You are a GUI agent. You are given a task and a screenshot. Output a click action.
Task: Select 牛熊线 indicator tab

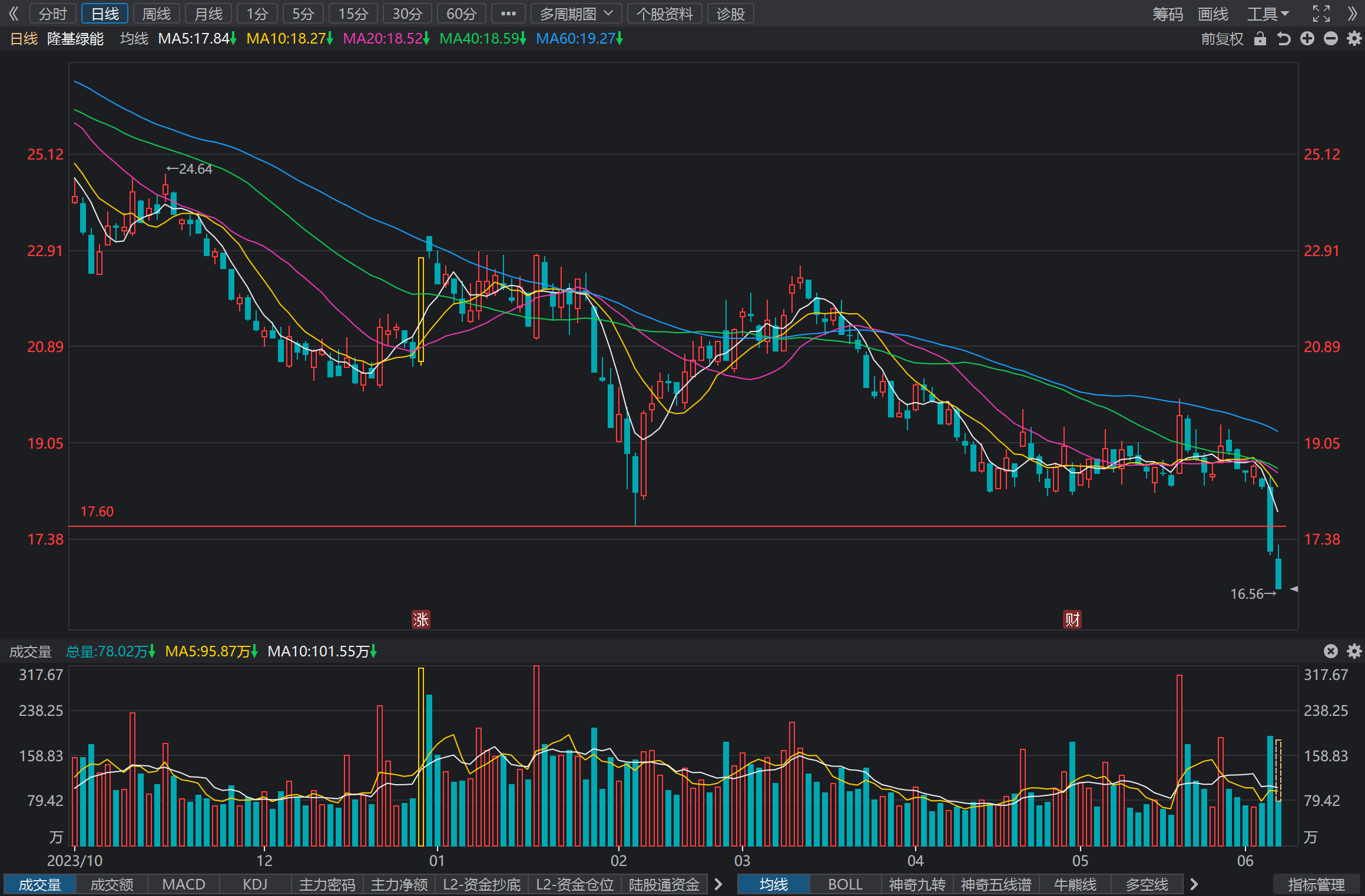1075,884
